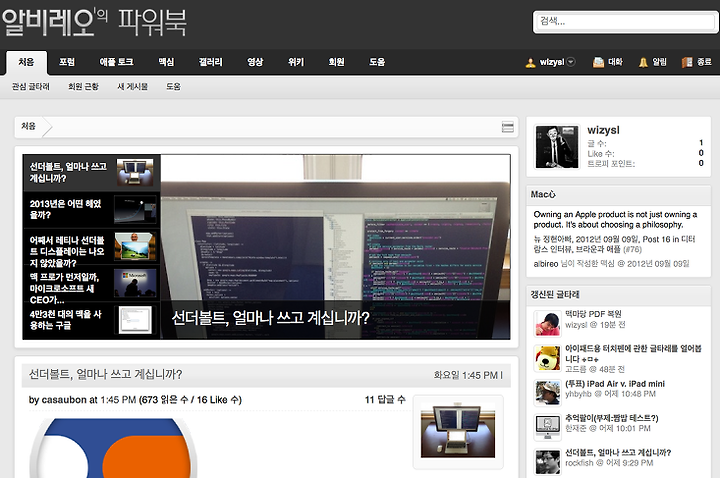Click username yhbyhb under iPad thread
The width and height of the screenshot is (720, 478).
pos(578,394)
